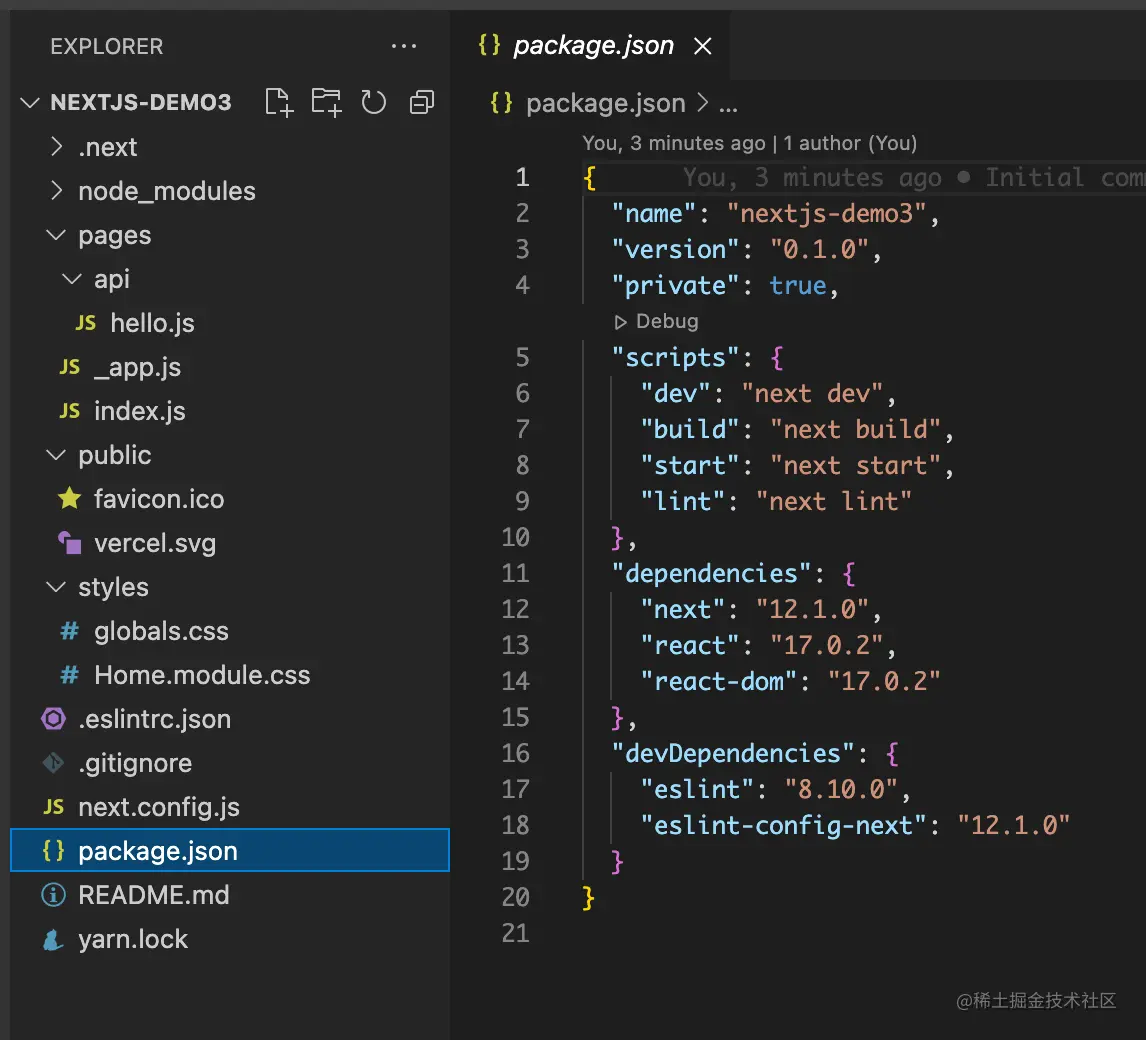Screen dimensions: 1146x1040
Task: Click the git blame author annotation
Action: click(x=749, y=143)
